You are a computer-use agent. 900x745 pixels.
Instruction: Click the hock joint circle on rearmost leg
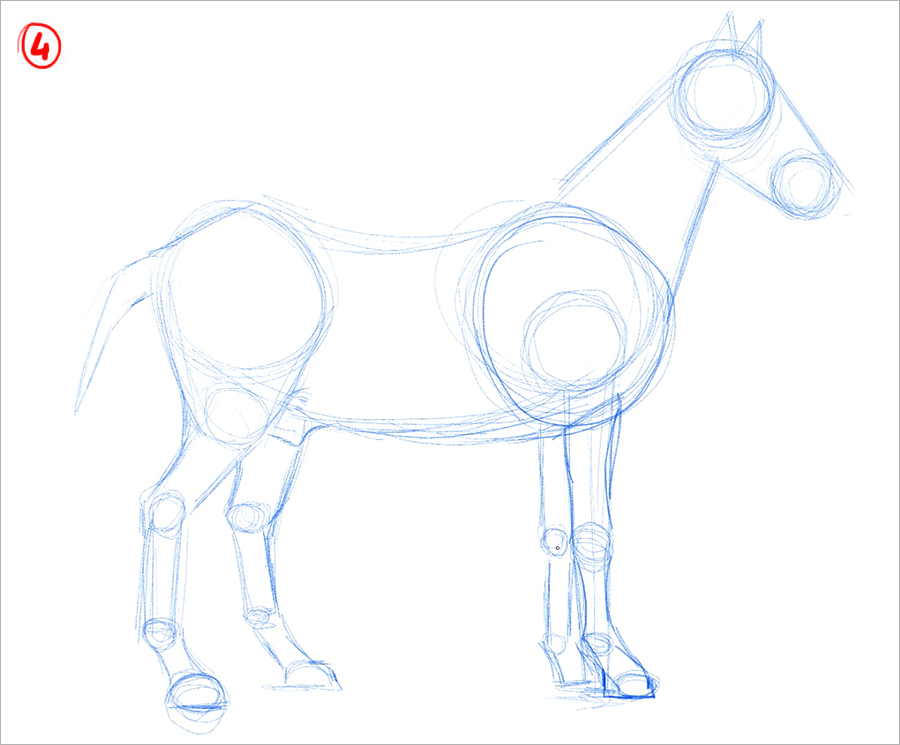pyautogui.click(x=164, y=512)
